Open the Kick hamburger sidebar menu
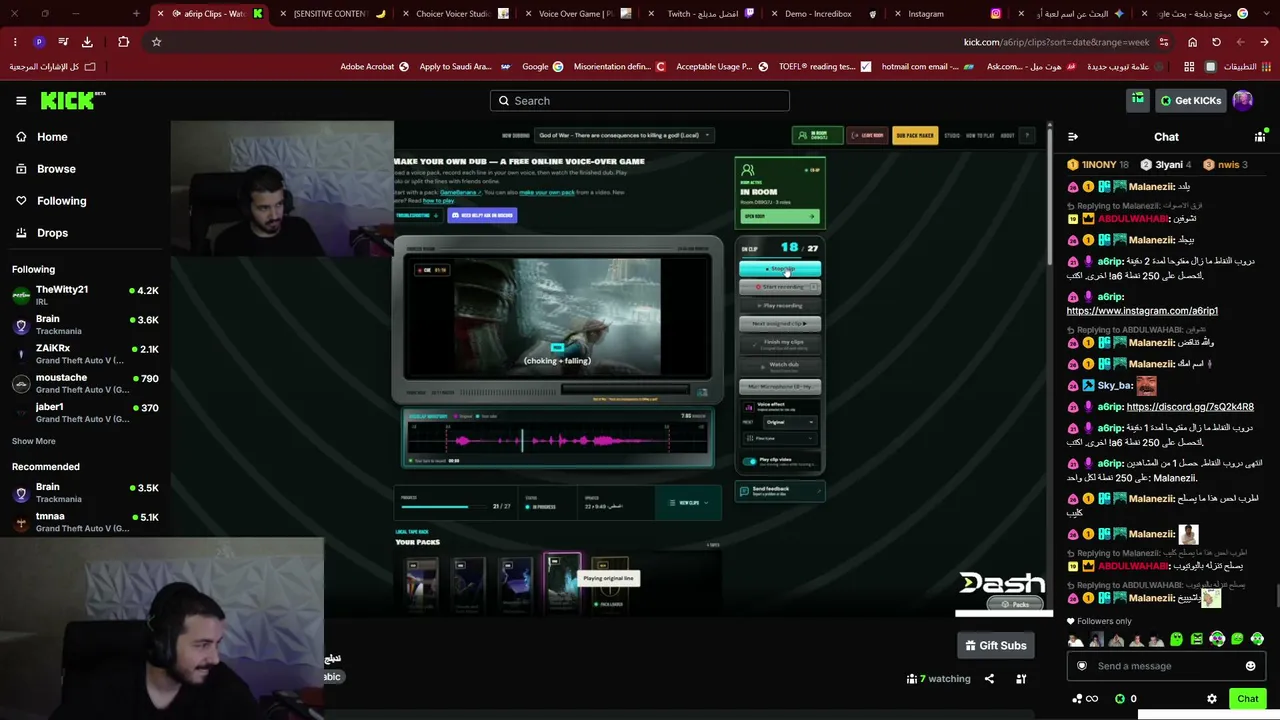 (x=21, y=101)
